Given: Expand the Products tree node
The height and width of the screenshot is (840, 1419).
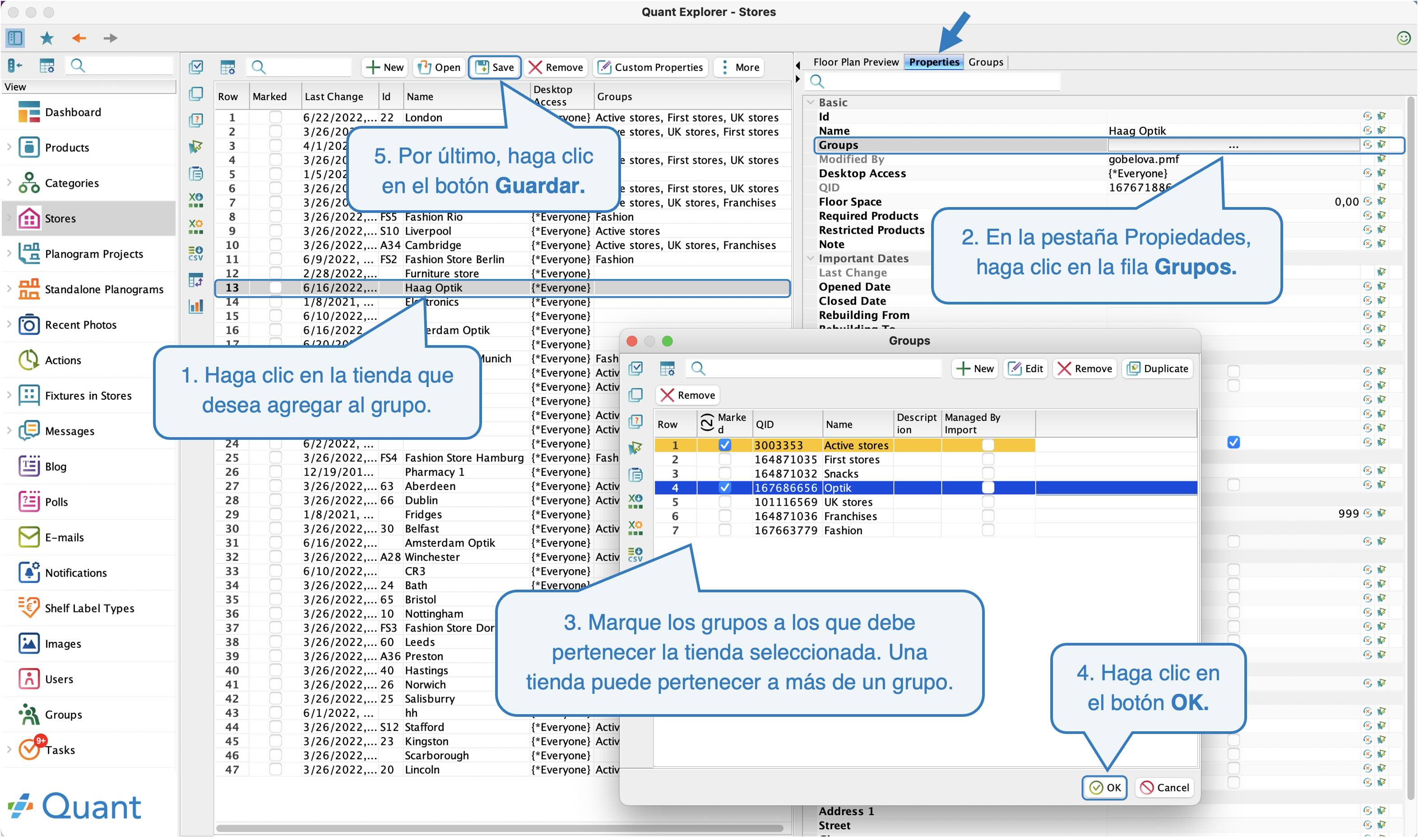Looking at the screenshot, I should tap(9, 147).
